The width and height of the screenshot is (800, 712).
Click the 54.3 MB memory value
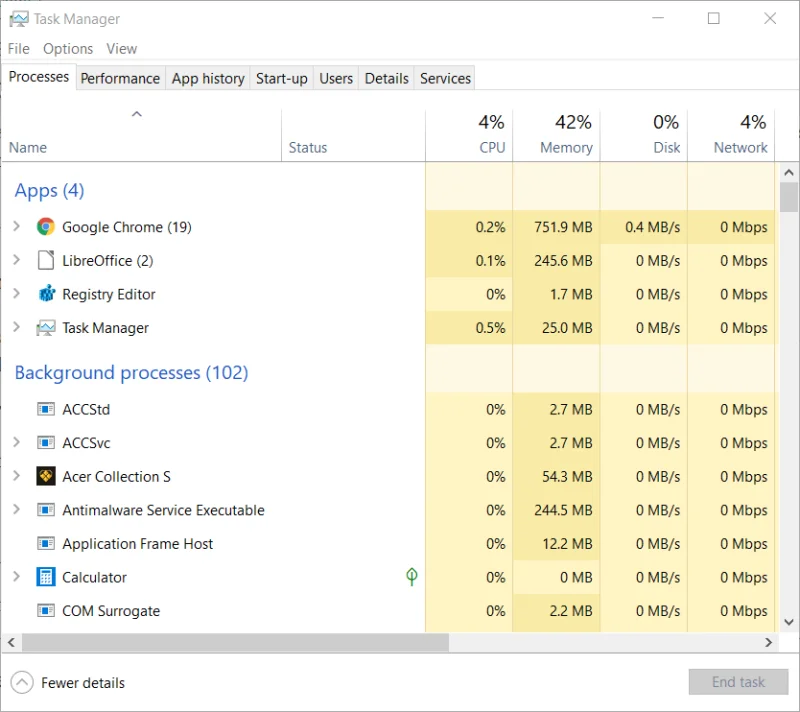(567, 476)
